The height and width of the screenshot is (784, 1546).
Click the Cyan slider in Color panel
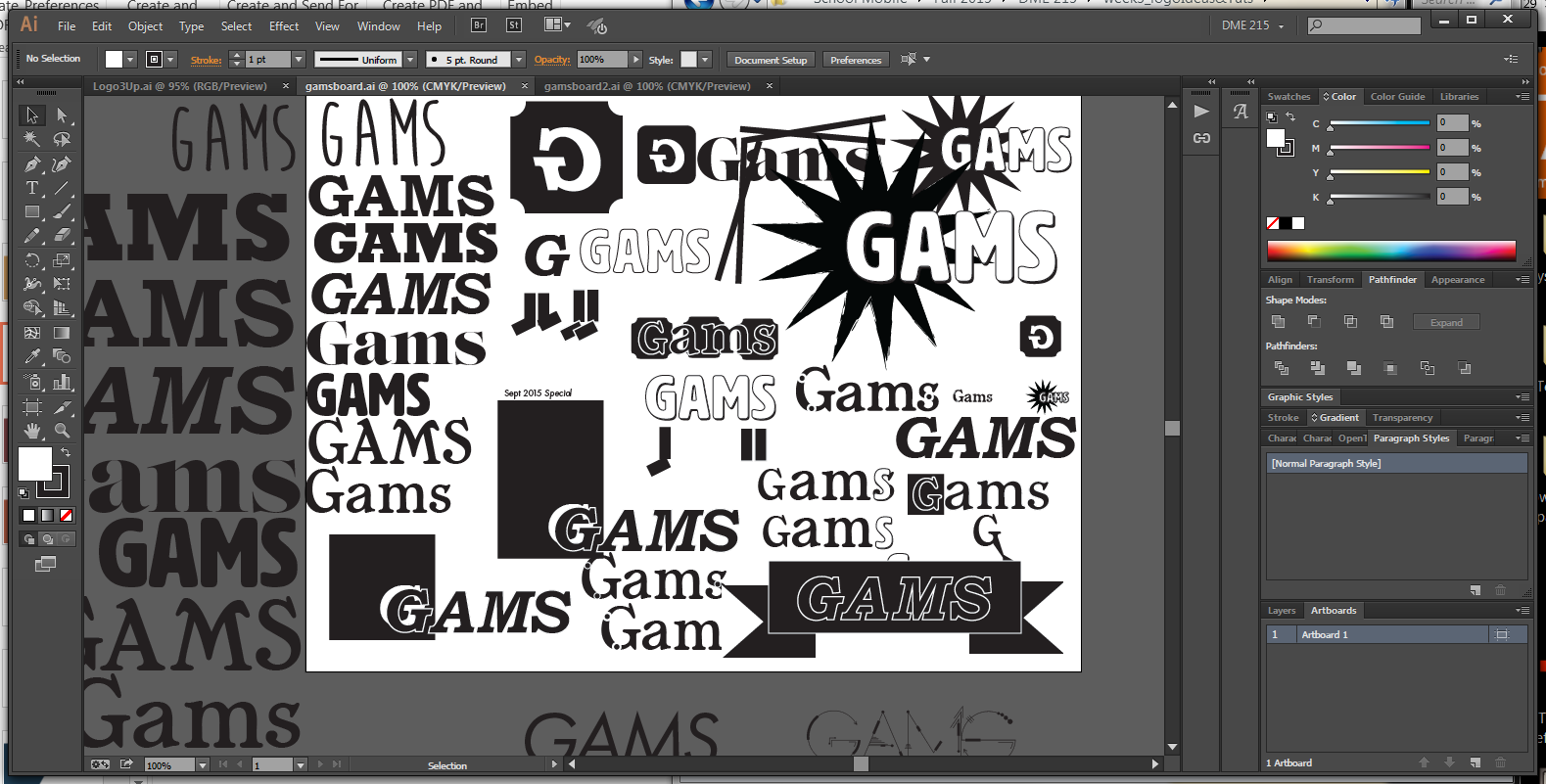point(1379,123)
